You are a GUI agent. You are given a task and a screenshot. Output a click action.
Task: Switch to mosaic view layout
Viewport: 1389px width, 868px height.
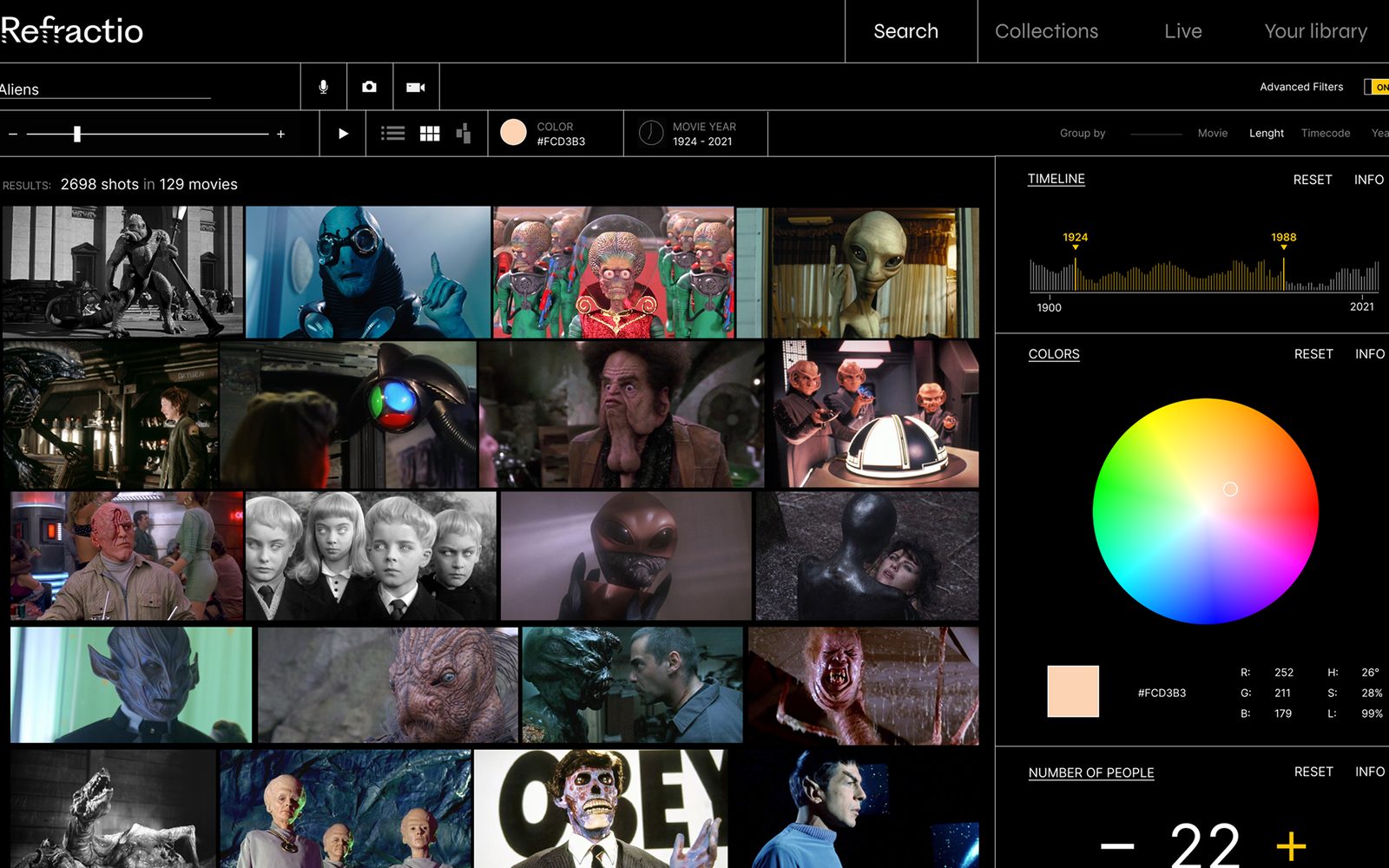(464, 134)
